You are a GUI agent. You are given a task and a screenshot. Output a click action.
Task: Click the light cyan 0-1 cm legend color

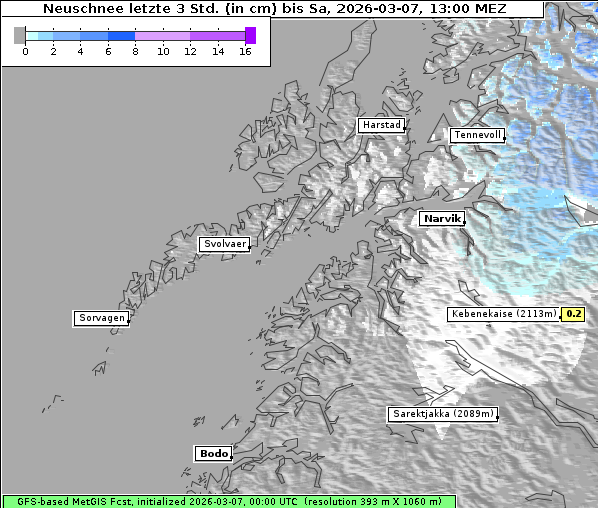[32, 36]
